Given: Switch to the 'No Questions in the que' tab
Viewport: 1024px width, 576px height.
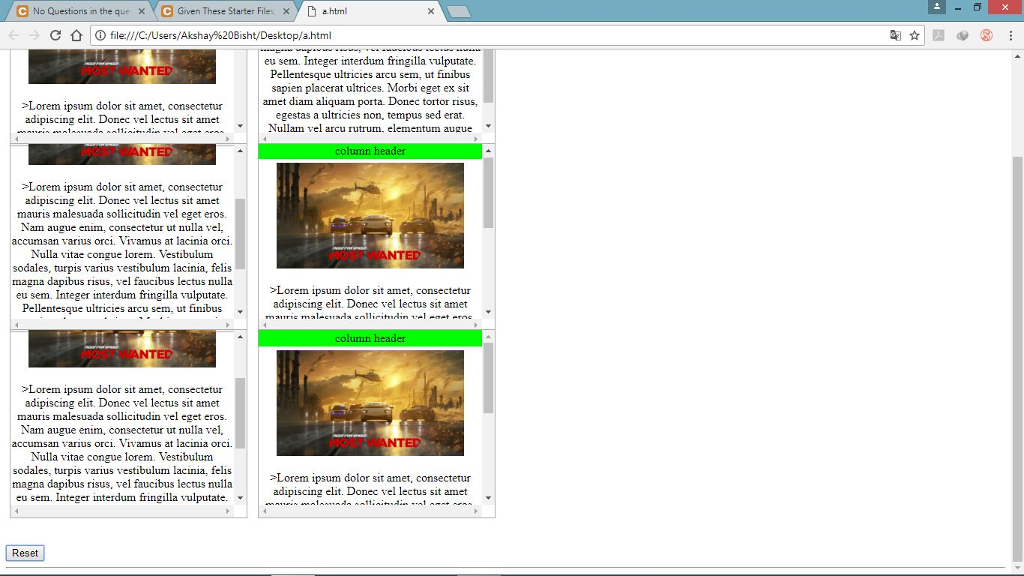Looking at the screenshot, I should pyautogui.click(x=81, y=11).
